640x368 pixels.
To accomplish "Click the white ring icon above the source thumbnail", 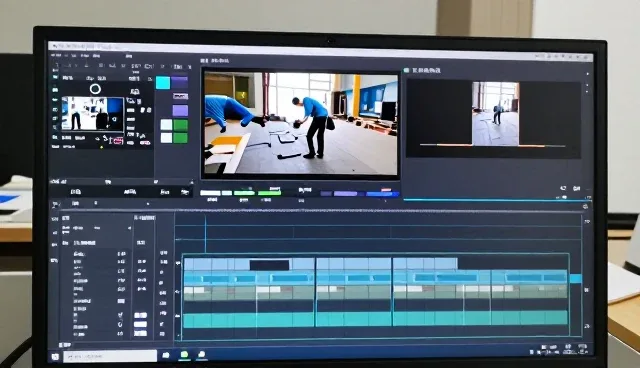I will tap(95, 89).
